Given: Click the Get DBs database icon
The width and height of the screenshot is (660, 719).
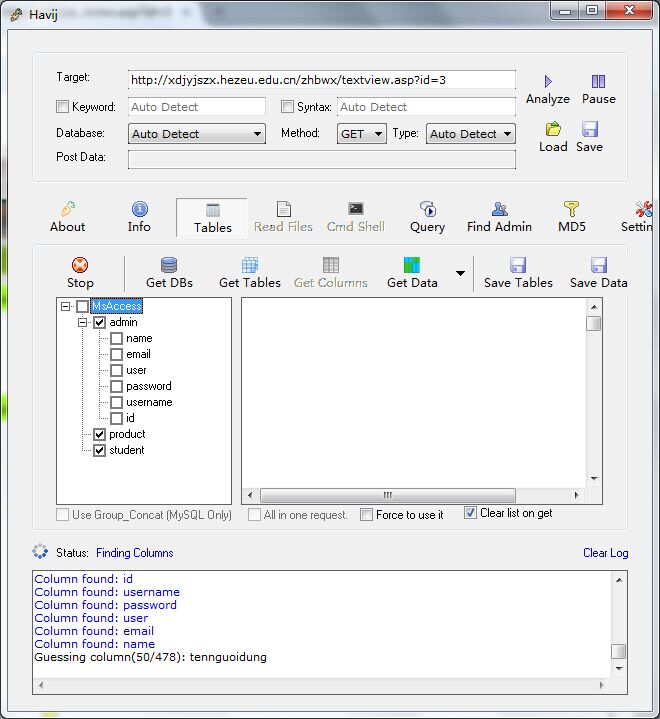Looking at the screenshot, I should pos(169,265).
